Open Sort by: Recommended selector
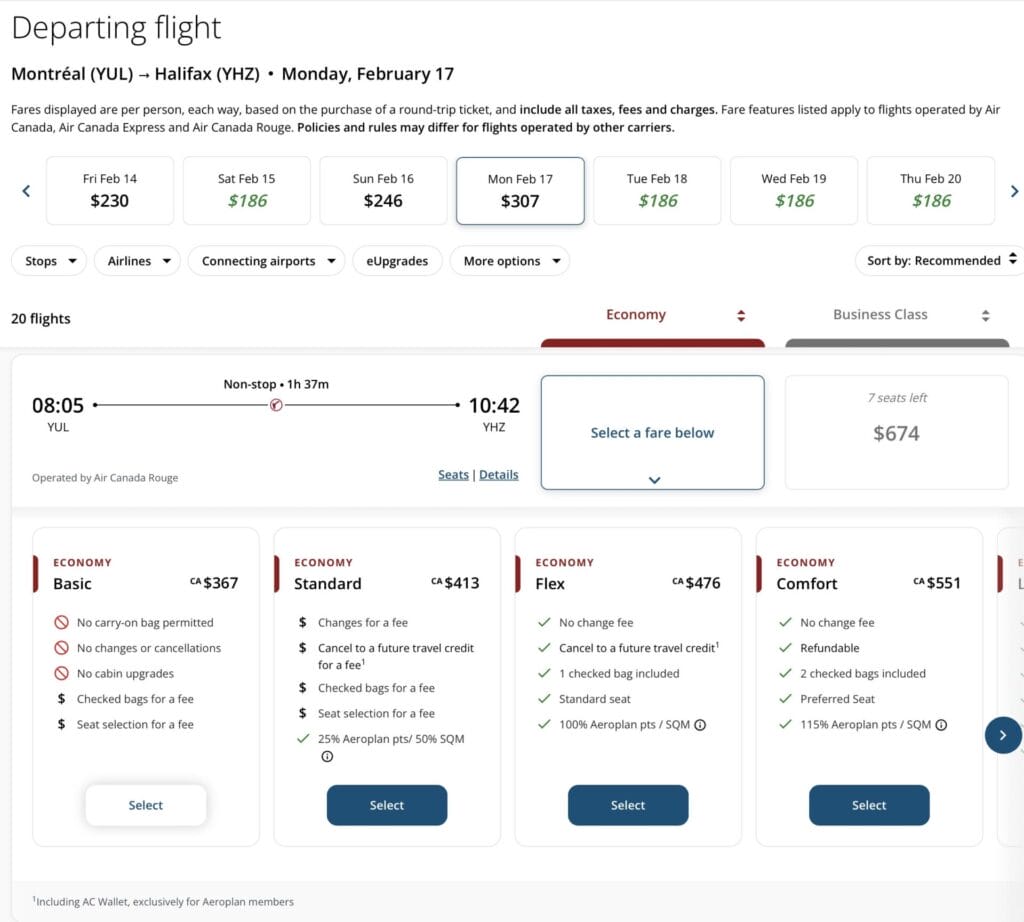Screen dimensions: 1024x922 click(x=940, y=261)
